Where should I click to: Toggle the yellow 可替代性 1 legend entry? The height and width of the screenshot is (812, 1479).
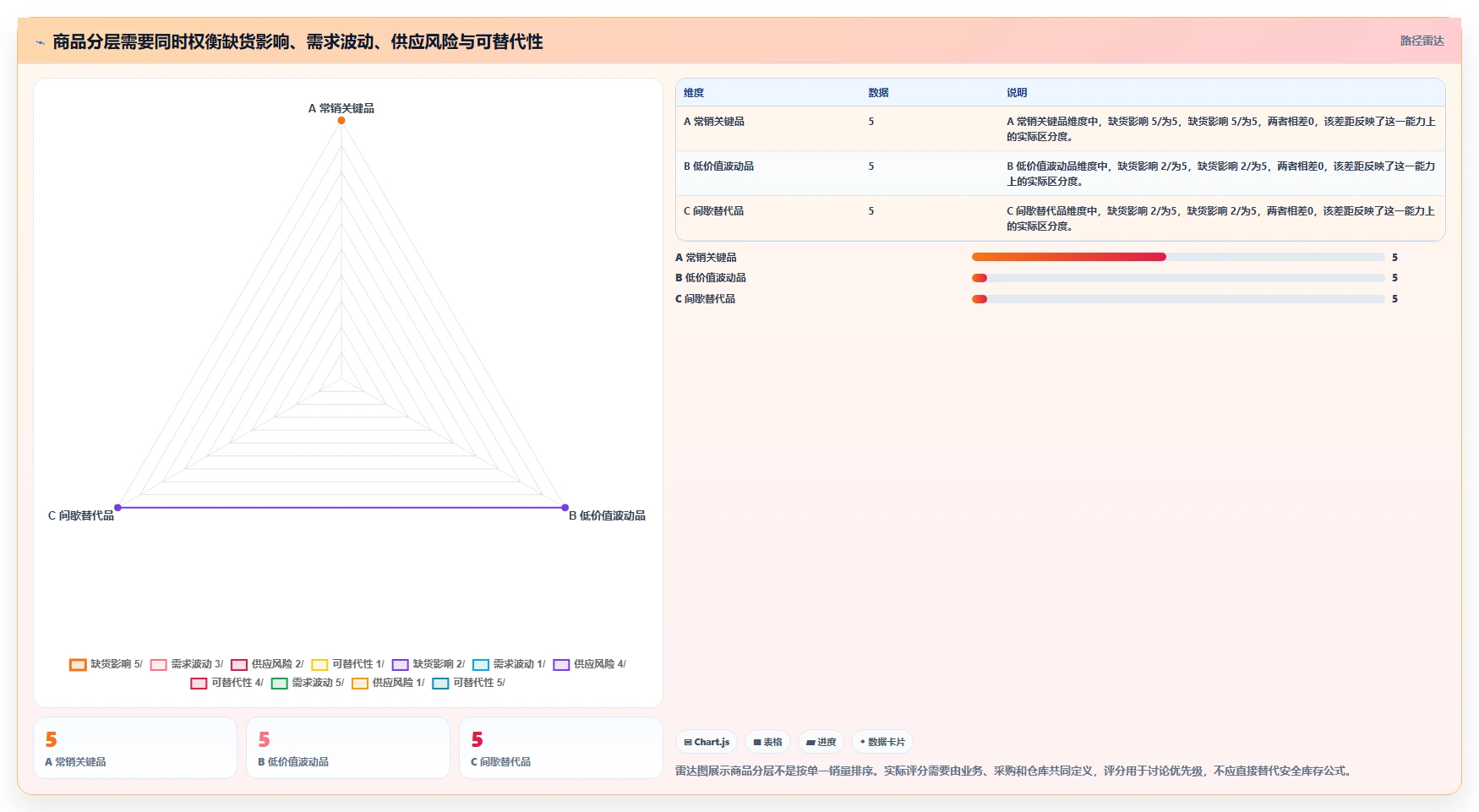pos(348,664)
